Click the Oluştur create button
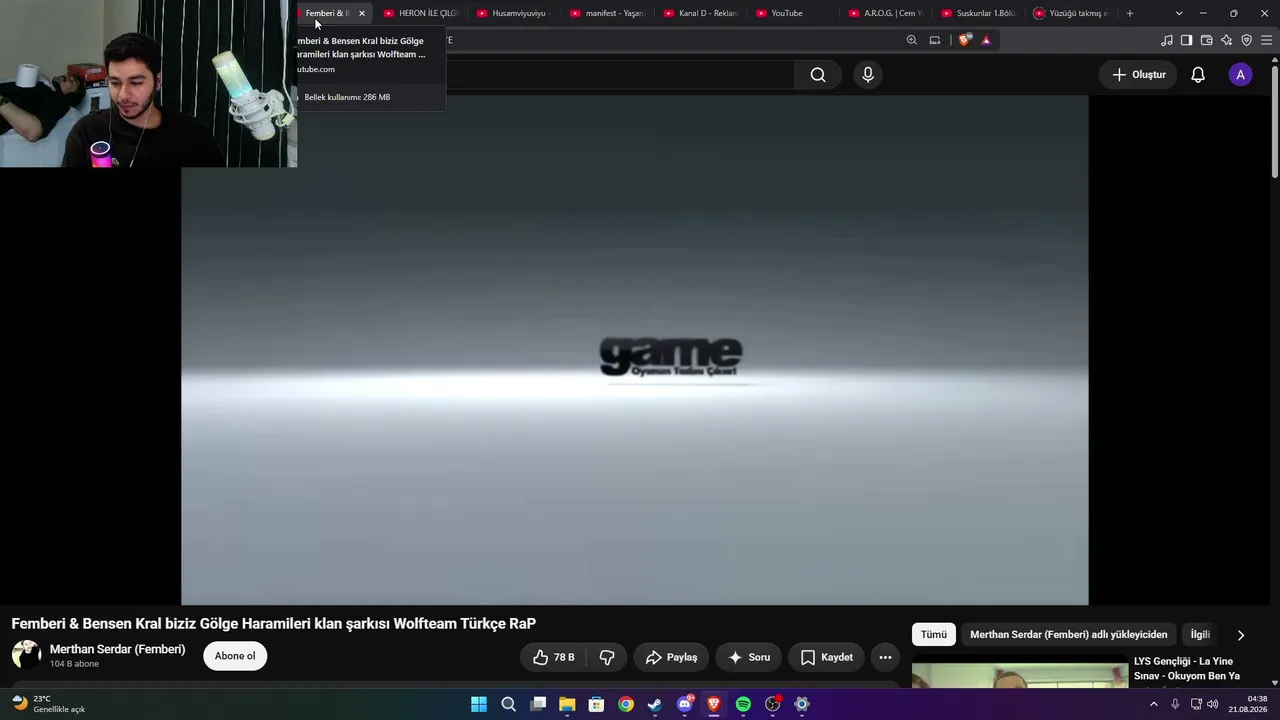The image size is (1280, 720). point(1139,75)
